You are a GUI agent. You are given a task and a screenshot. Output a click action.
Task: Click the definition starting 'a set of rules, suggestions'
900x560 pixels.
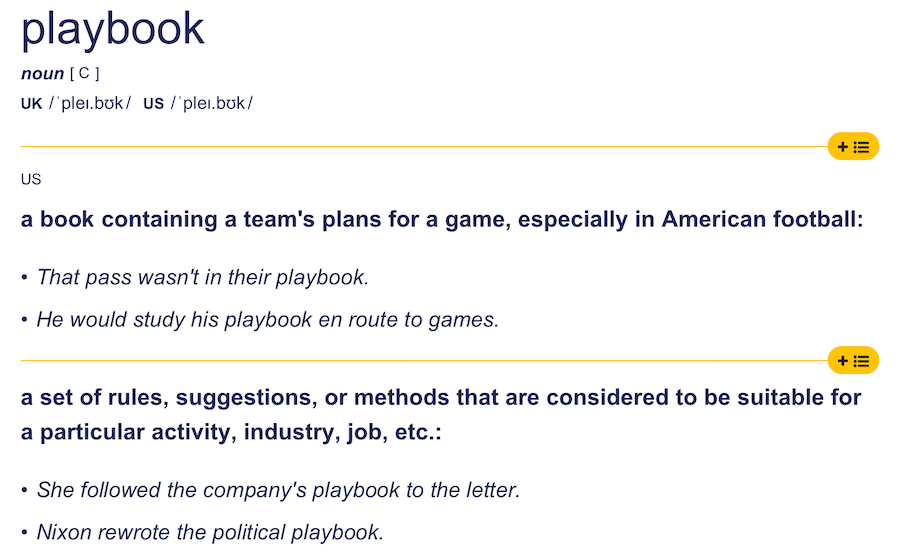[x=441, y=415]
